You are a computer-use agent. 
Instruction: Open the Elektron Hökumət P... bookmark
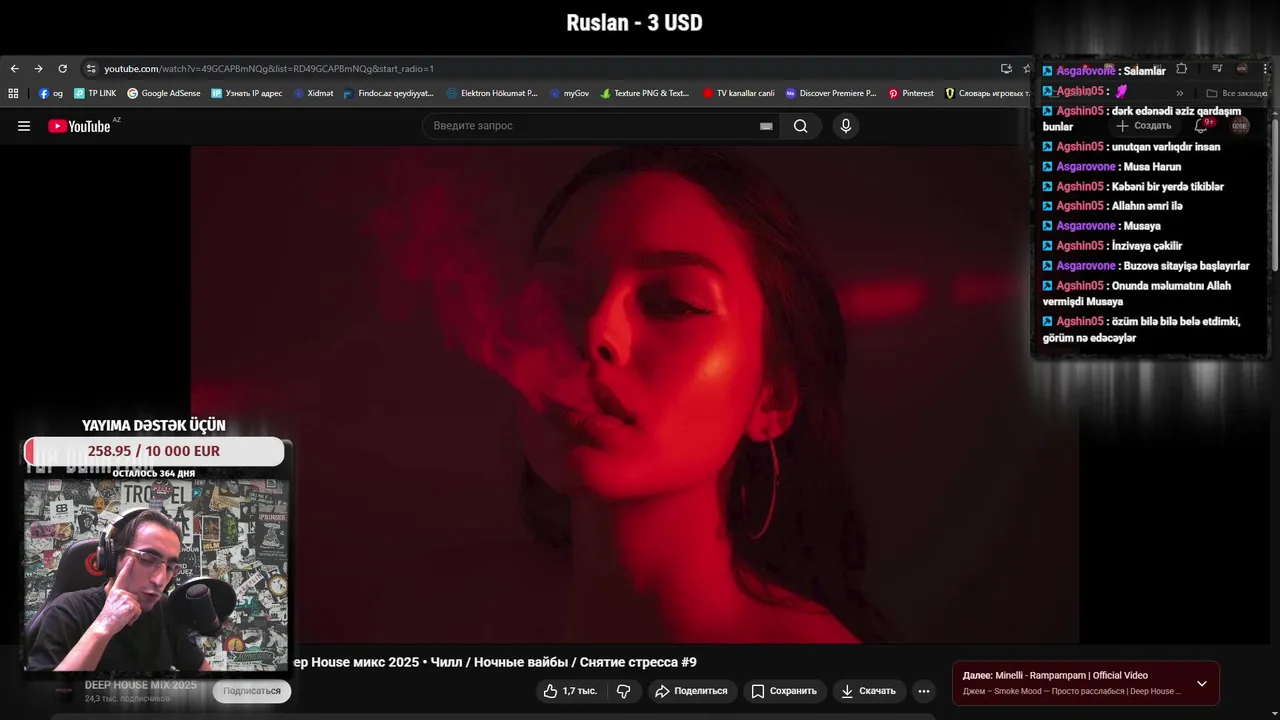pyautogui.click(x=492, y=93)
